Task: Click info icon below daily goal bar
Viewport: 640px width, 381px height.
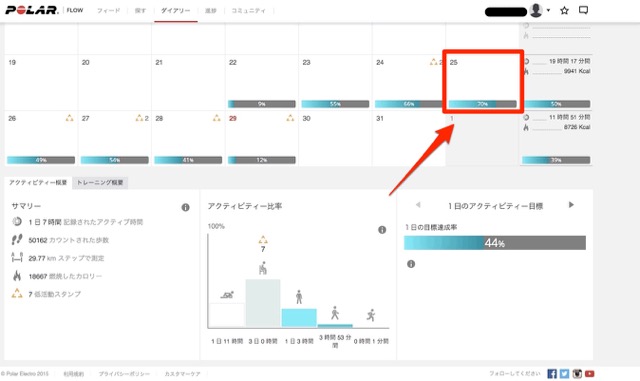Action: coord(411,264)
